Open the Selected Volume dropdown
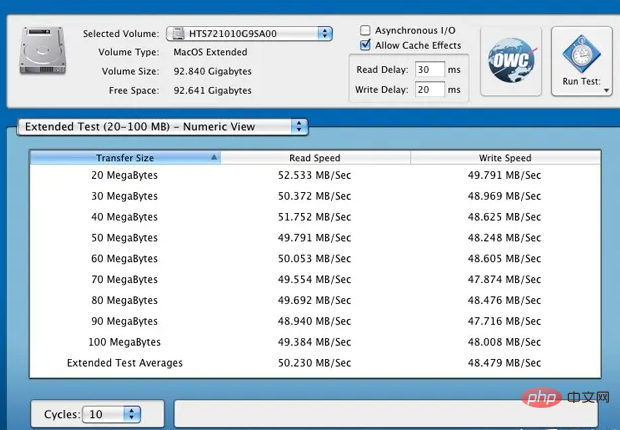 pyautogui.click(x=249, y=33)
